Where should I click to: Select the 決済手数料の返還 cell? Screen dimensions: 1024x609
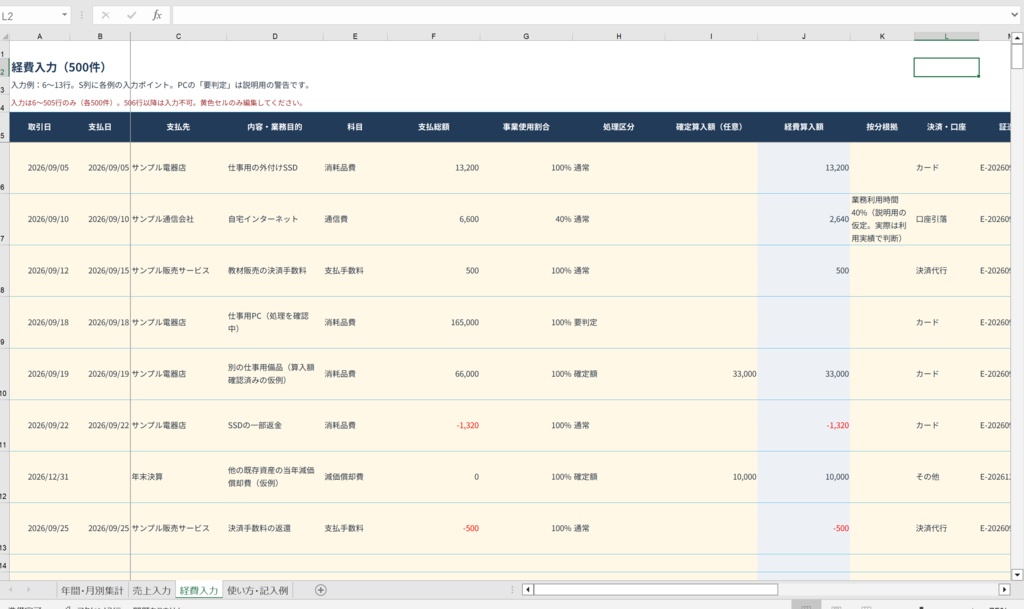coord(275,529)
